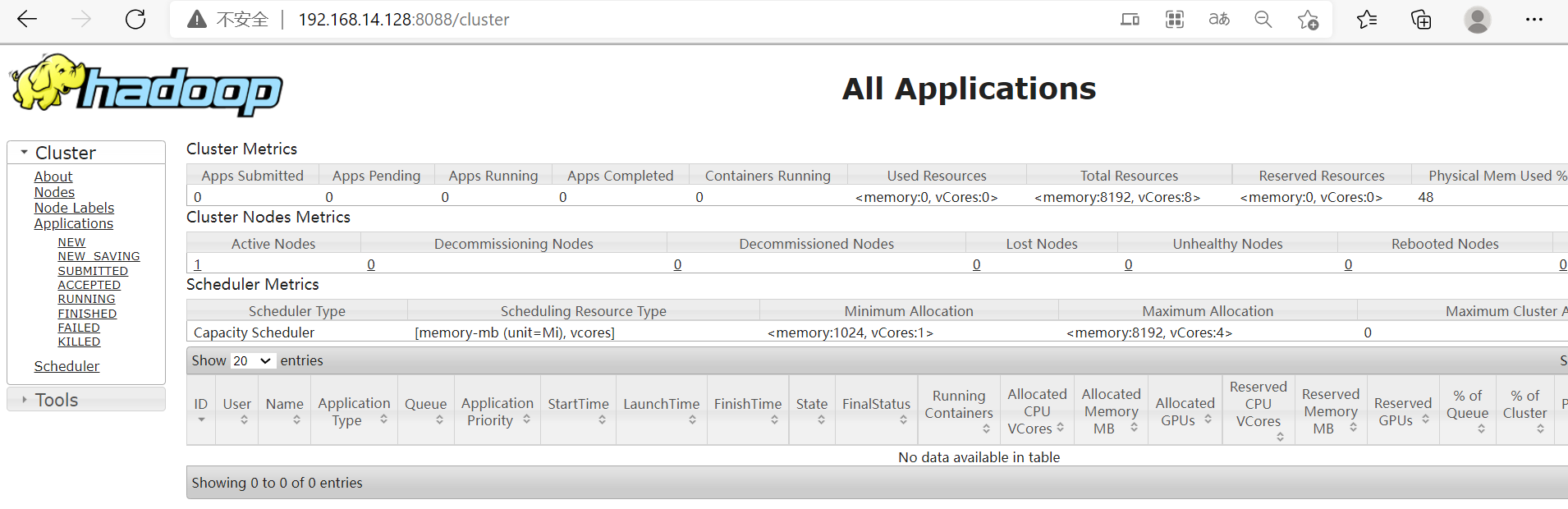1568x509 pixels.
Task: Sort by Reserved GPUs column
Action: click(x=1425, y=419)
